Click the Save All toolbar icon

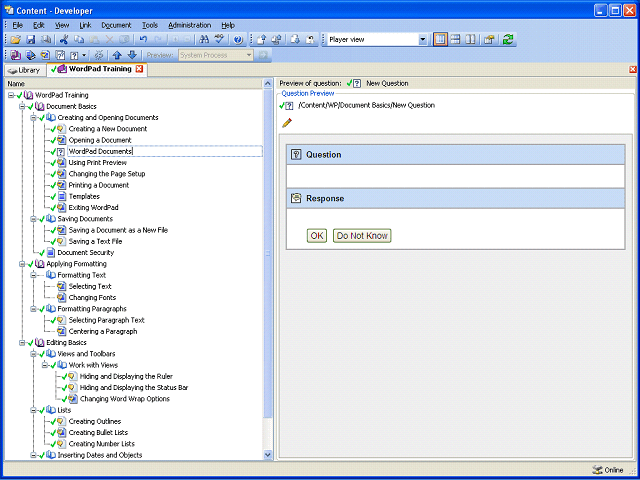[46, 40]
